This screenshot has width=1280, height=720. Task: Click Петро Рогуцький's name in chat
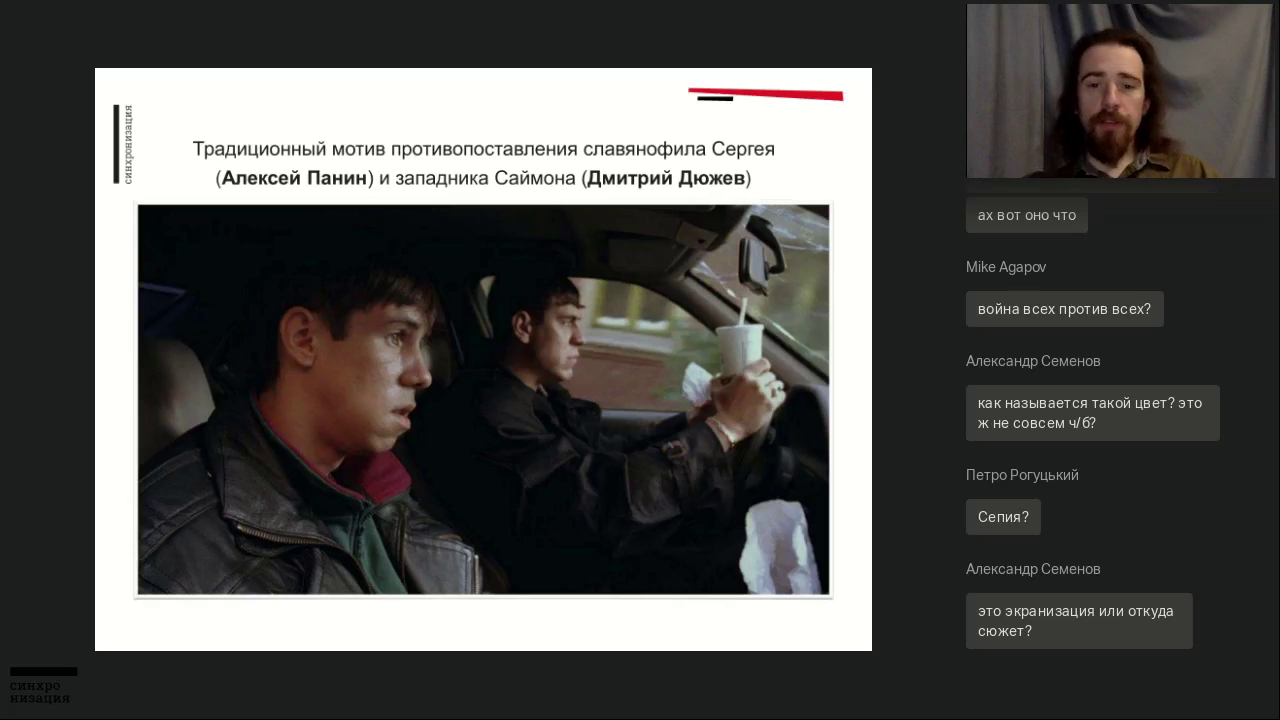1022,475
